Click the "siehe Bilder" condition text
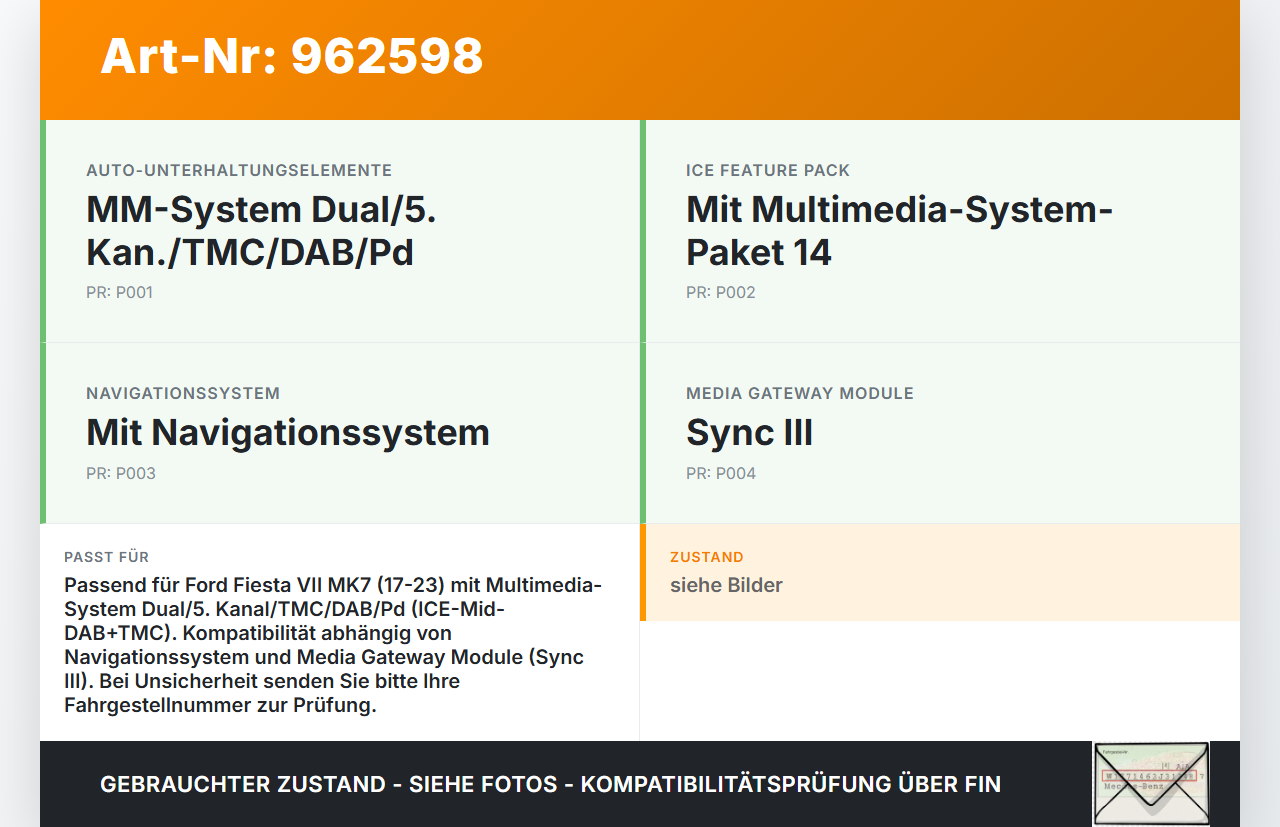This screenshot has width=1280, height=827. (726, 585)
